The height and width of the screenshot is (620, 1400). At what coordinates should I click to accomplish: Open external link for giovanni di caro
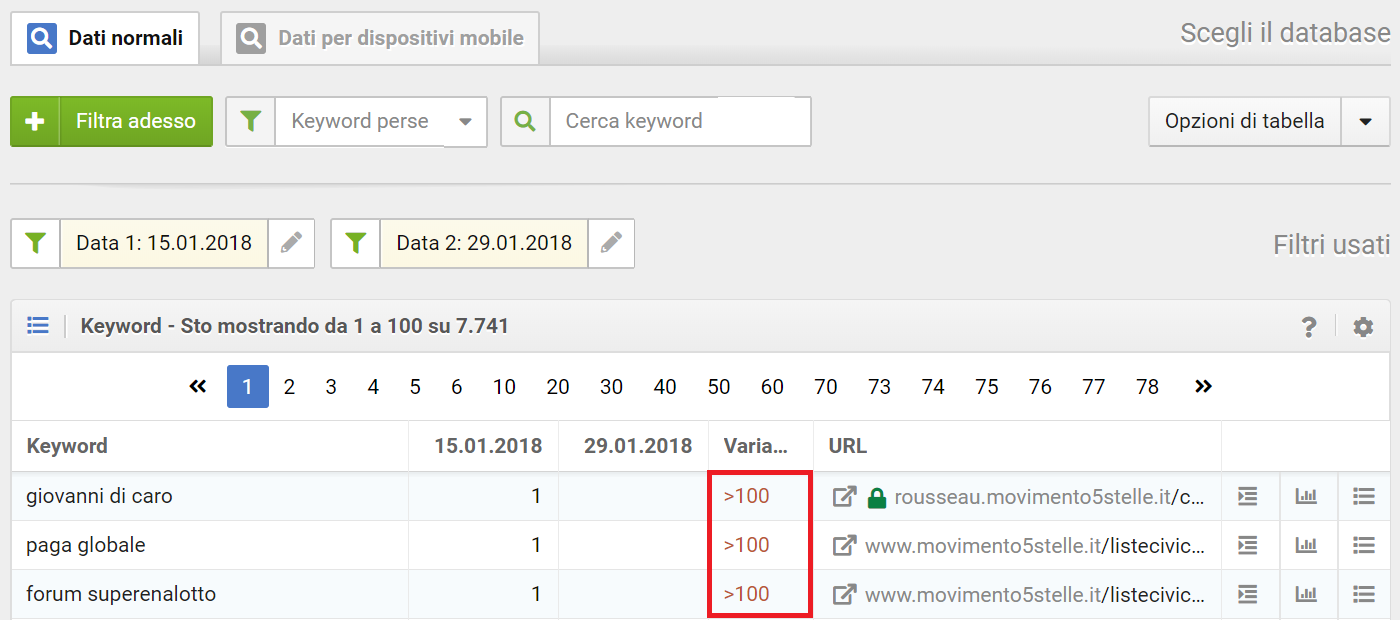pos(845,496)
